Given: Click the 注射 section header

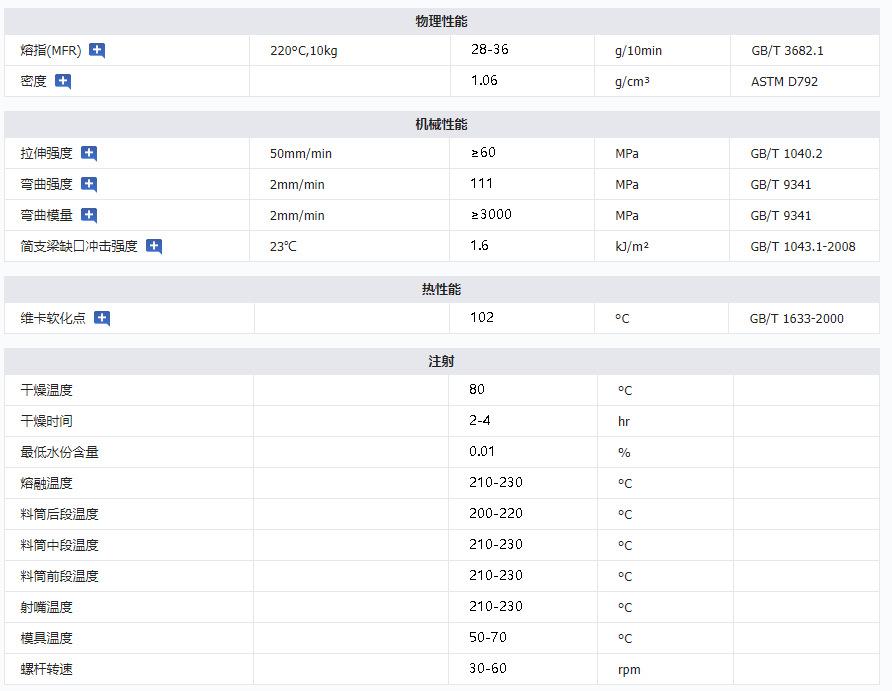Looking at the screenshot, I should pyautogui.click(x=441, y=361).
